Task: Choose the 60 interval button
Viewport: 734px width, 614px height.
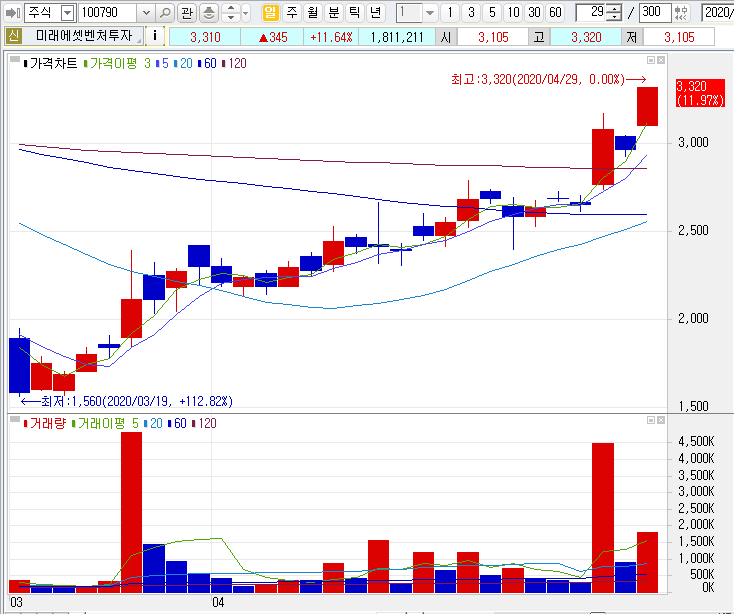Action: point(555,13)
